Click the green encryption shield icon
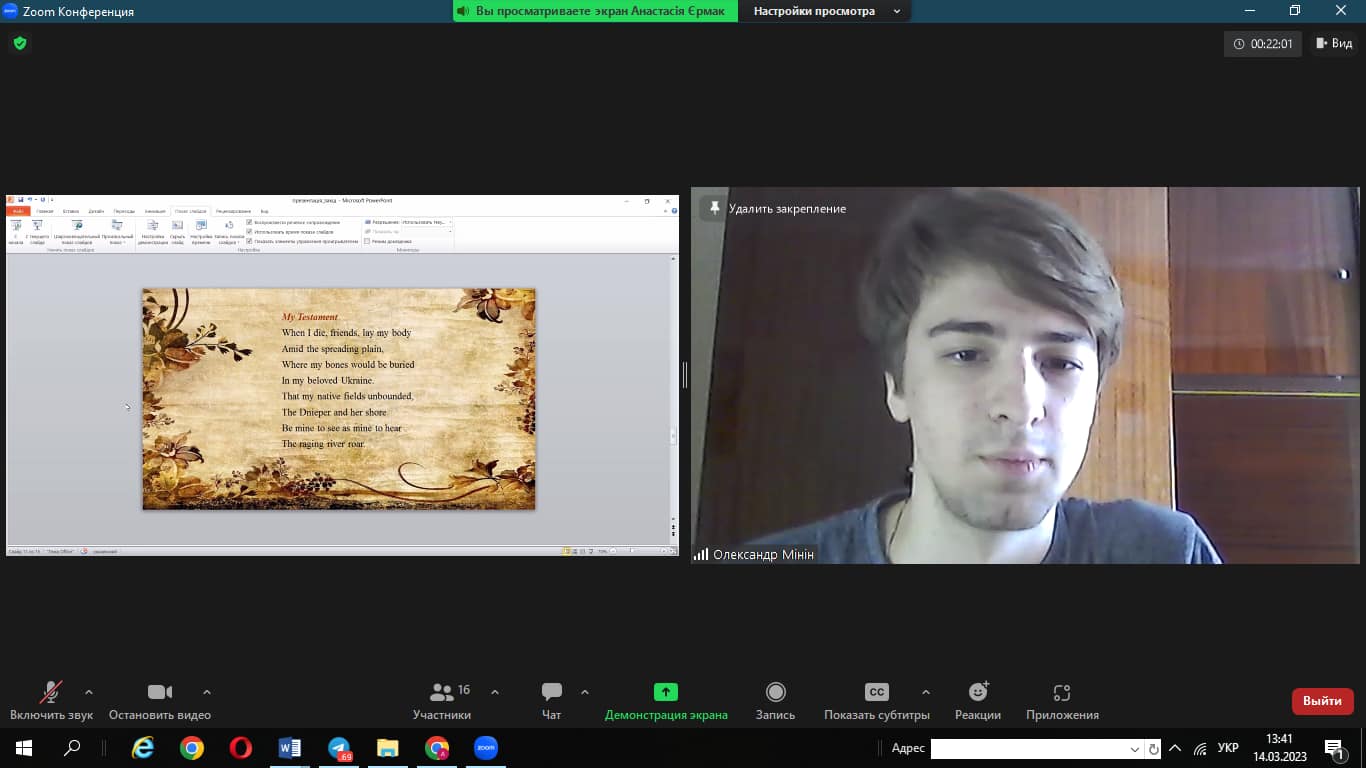Image resolution: width=1366 pixels, height=768 pixels. (19, 43)
